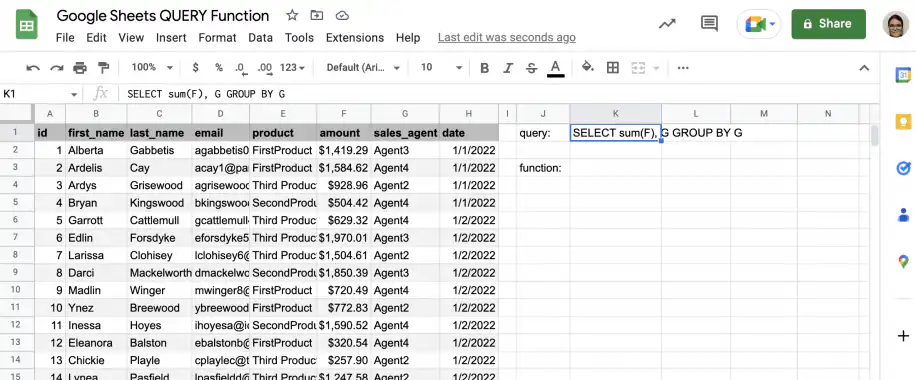The image size is (916, 380).
Task: Click the document title text
Action: (163, 16)
